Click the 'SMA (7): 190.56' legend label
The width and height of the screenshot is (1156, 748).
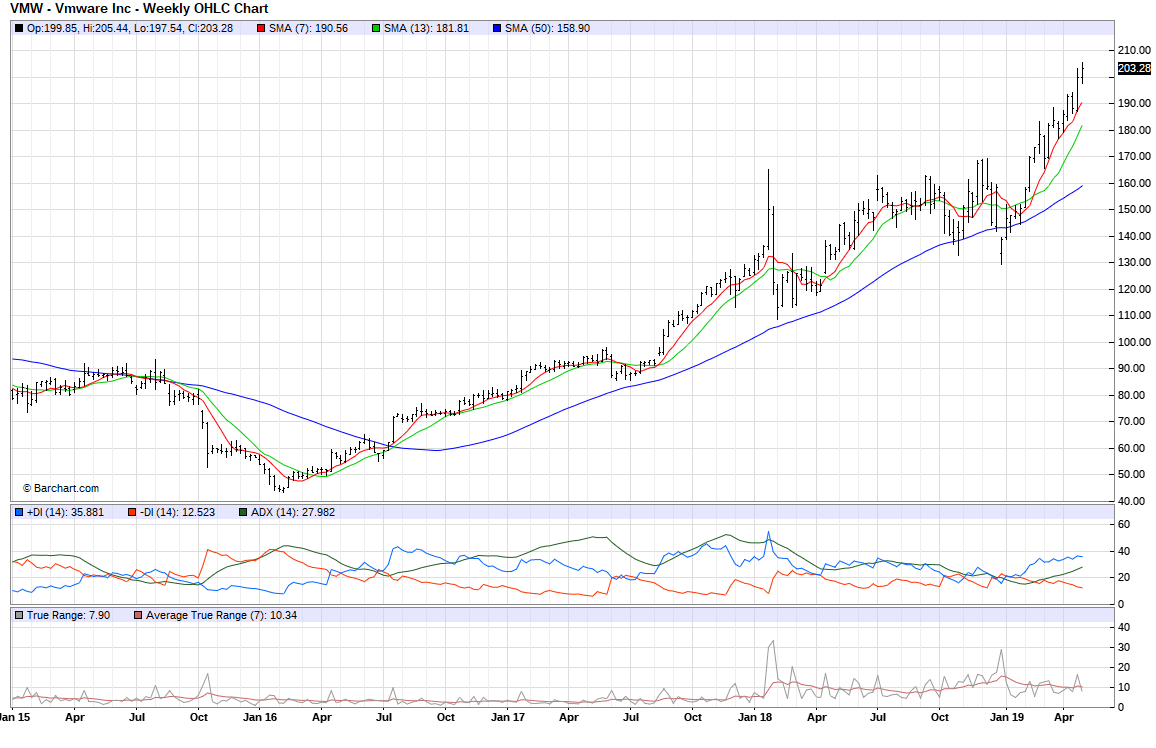(308, 29)
